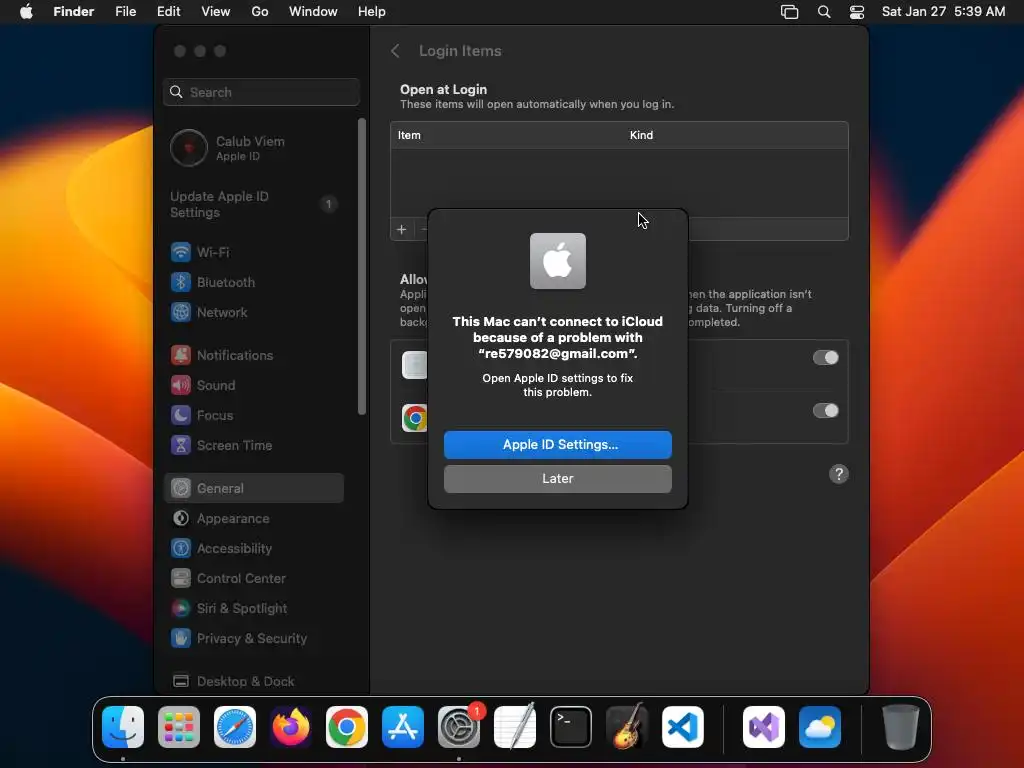
Task: Launch Visual Studio Code from the Dock
Action: click(682, 727)
